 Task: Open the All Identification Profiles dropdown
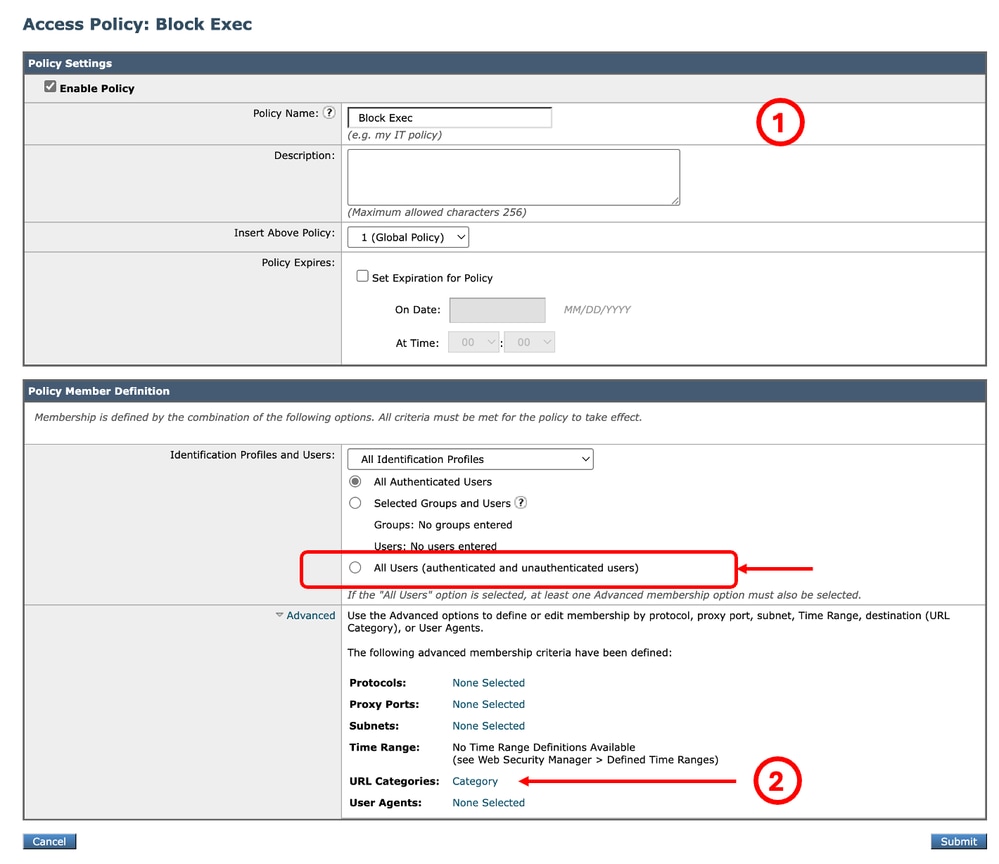click(469, 458)
